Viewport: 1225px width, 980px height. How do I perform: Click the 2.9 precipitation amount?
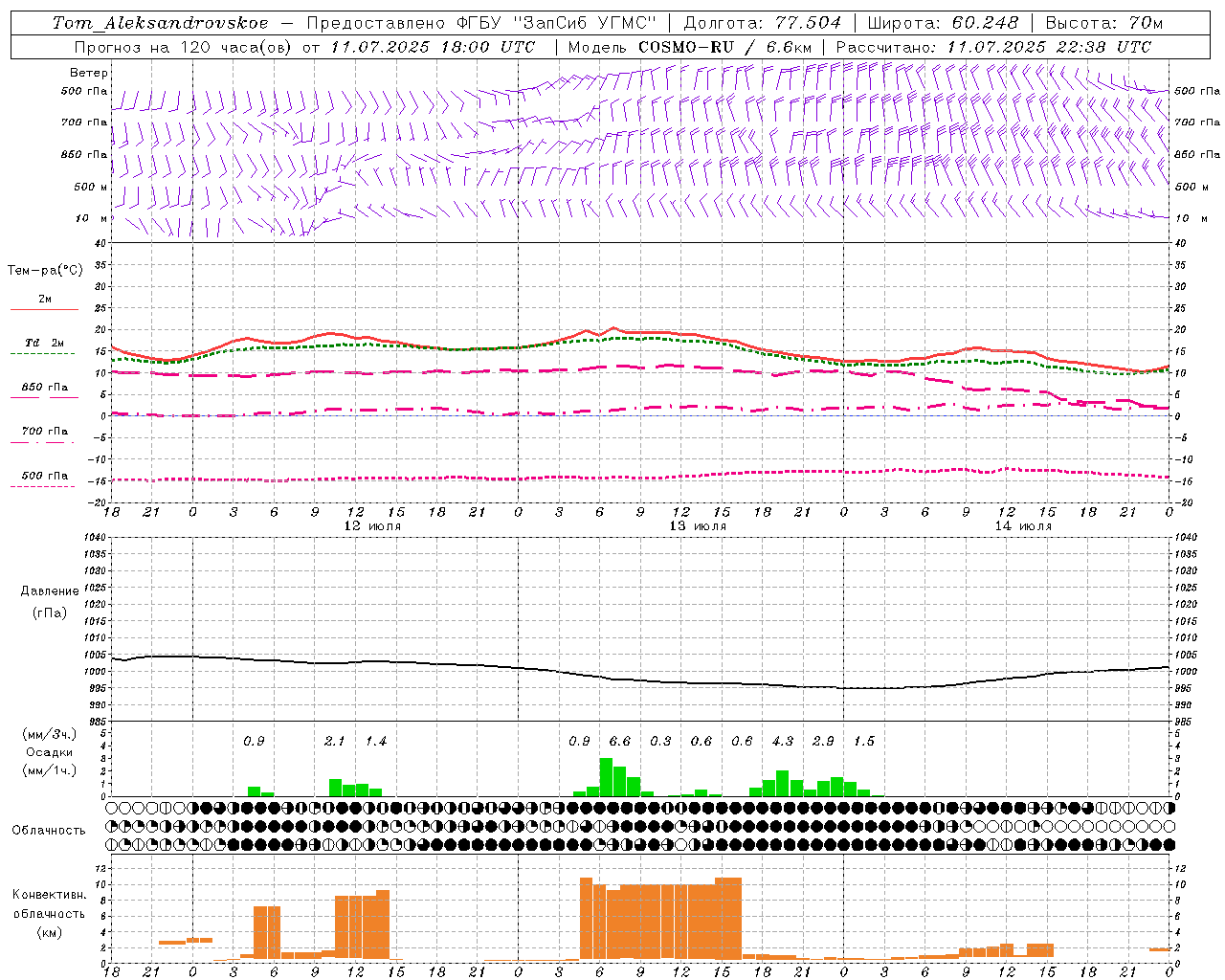click(x=823, y=742)
